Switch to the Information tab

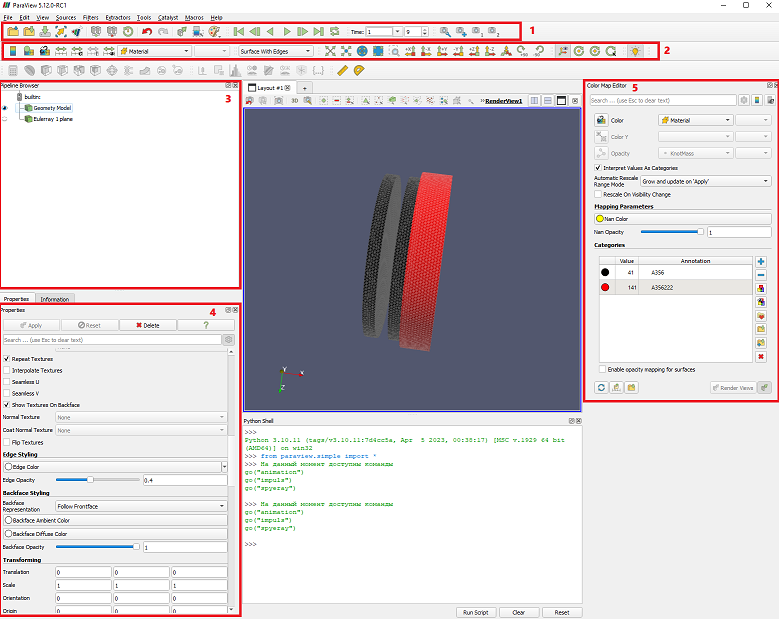click(x=55, y=299)
